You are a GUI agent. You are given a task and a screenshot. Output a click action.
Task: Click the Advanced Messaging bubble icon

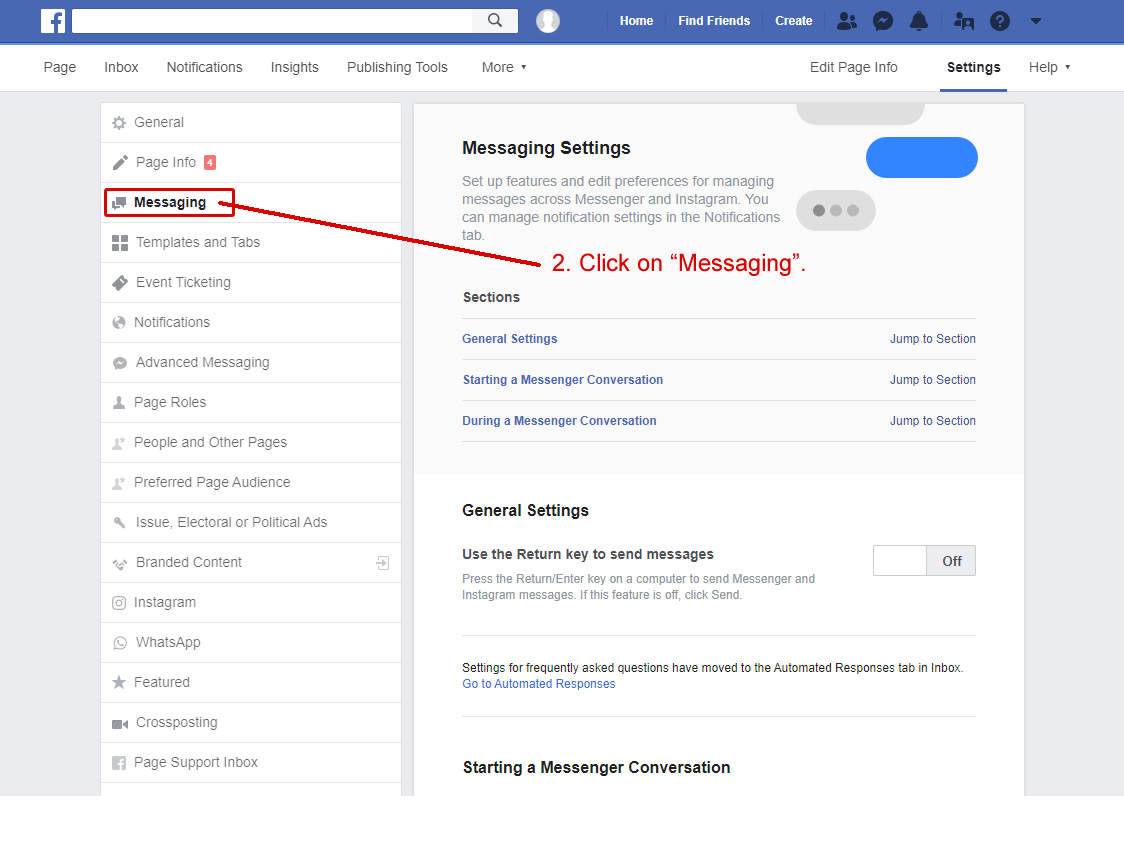pos(120,363)
